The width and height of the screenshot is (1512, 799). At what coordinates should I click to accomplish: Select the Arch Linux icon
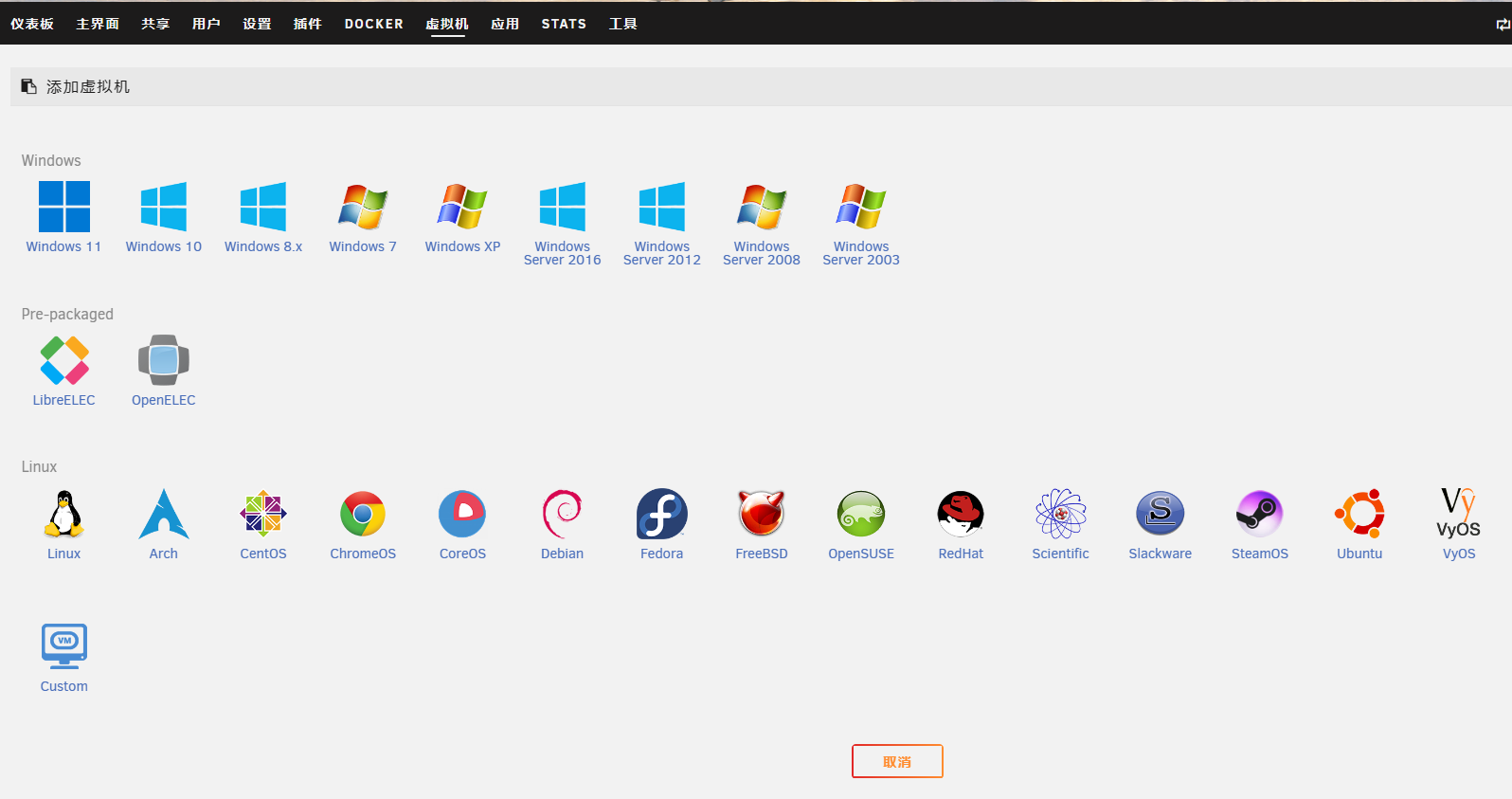[163, 514]
